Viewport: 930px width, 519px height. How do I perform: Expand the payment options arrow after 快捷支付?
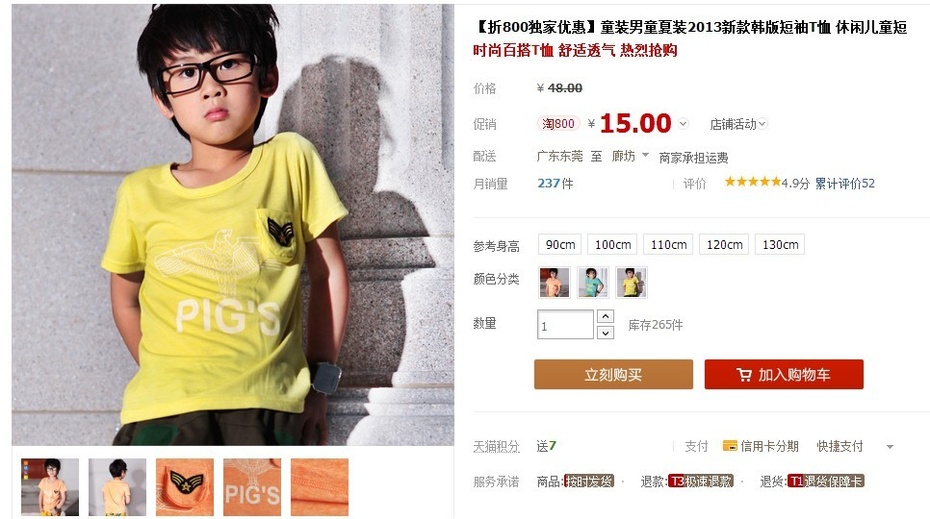coord(890,447)
